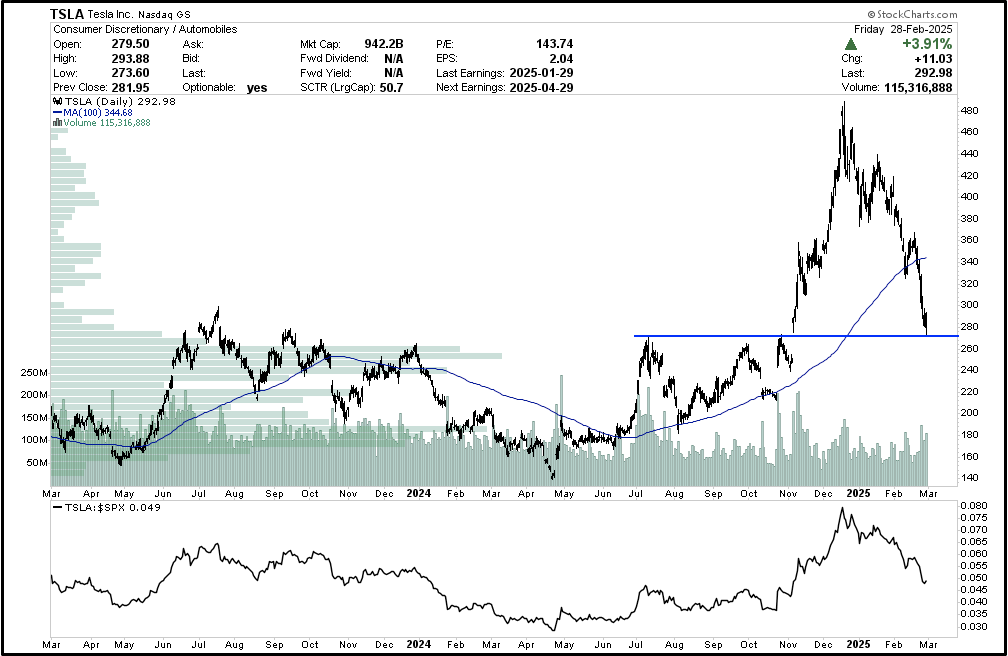The image size is (1008, 656).
Task: Click the 0.080 ratio axis label
Action: pyautogui.click(x=973, y=506)
